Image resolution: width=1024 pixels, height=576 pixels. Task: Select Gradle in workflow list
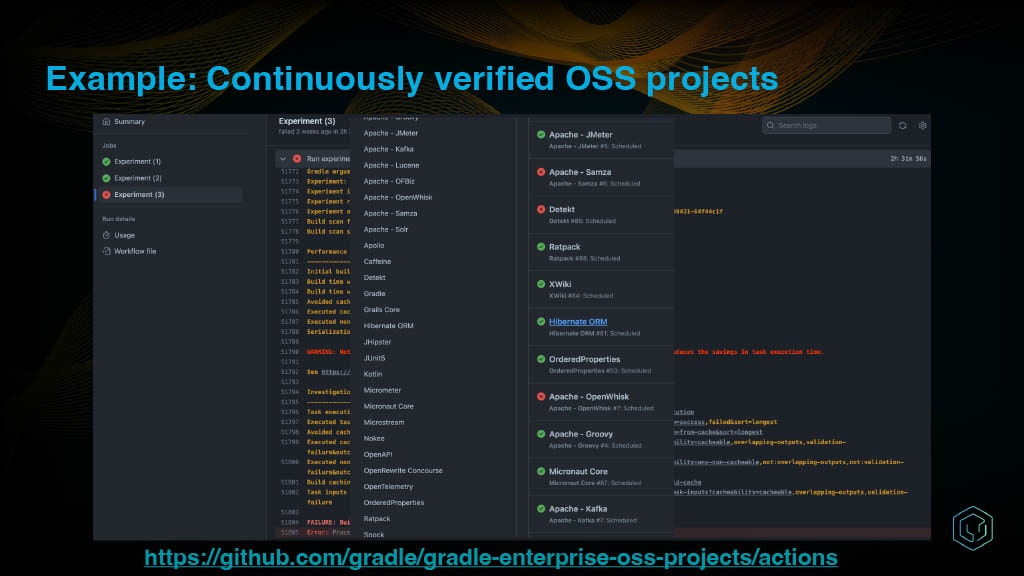[x=374, y=294]
